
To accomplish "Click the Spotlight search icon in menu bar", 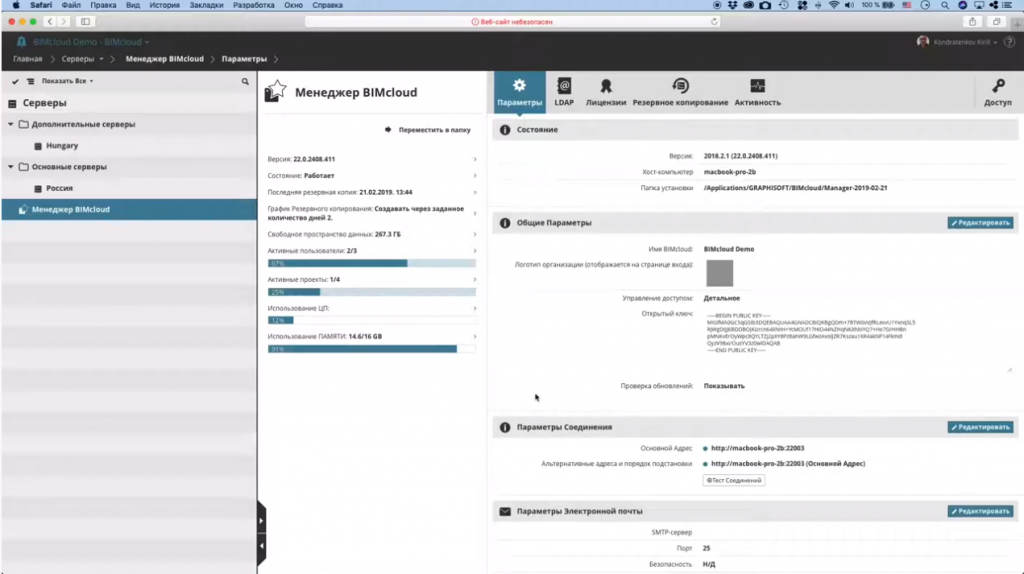I will click(944, 5).
